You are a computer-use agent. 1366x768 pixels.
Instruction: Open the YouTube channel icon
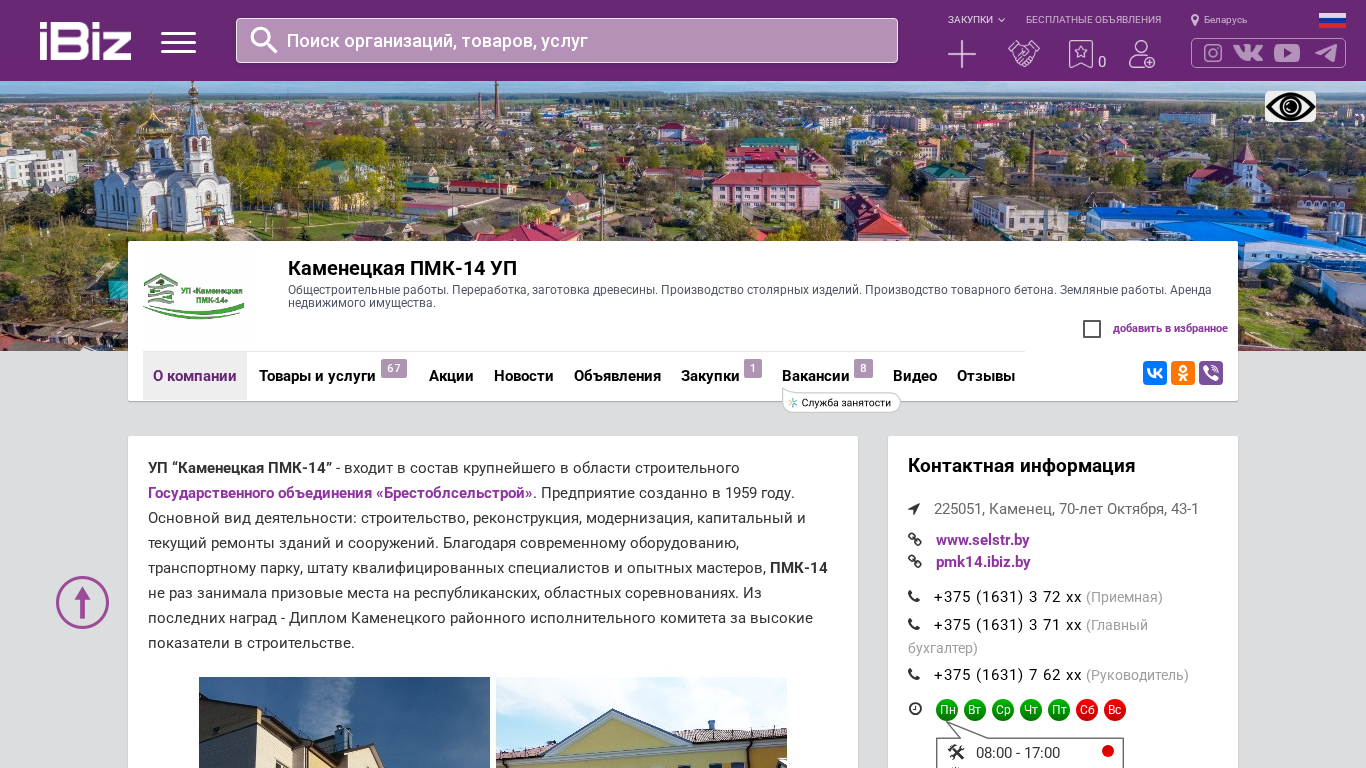pyautogui.click(x=1287, y=53)
